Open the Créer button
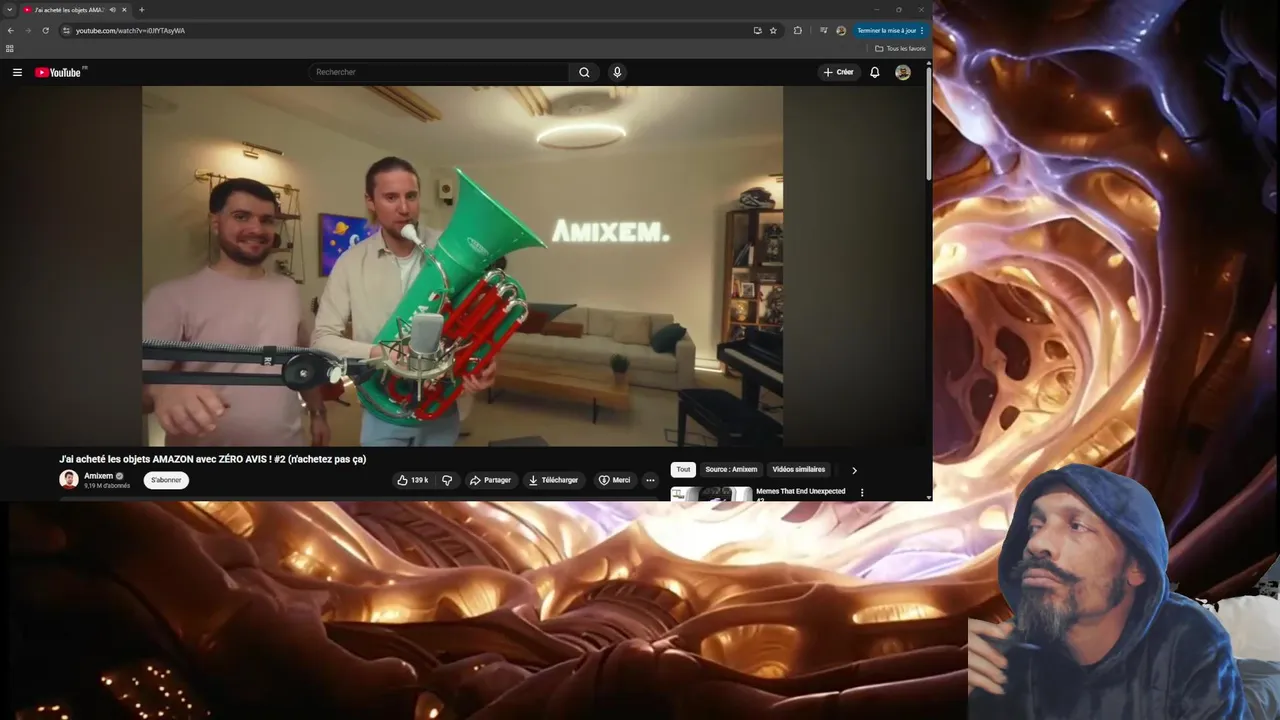 pyautogui.click(x=838, y=72)
